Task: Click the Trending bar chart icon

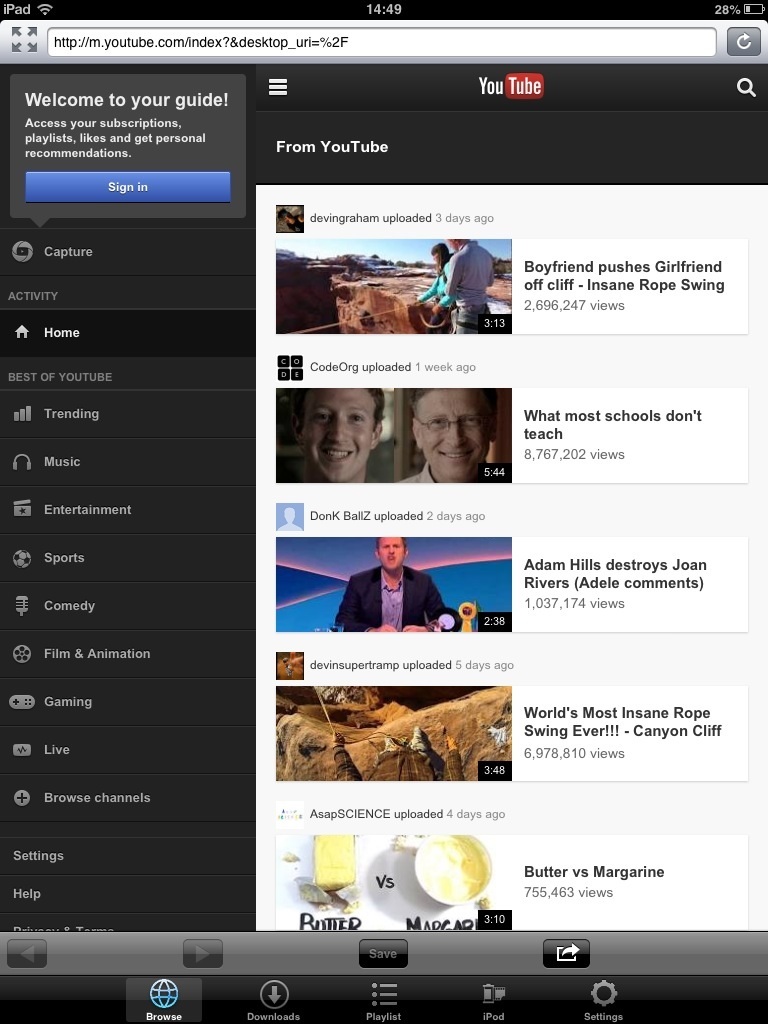Action: coord(22,413)
